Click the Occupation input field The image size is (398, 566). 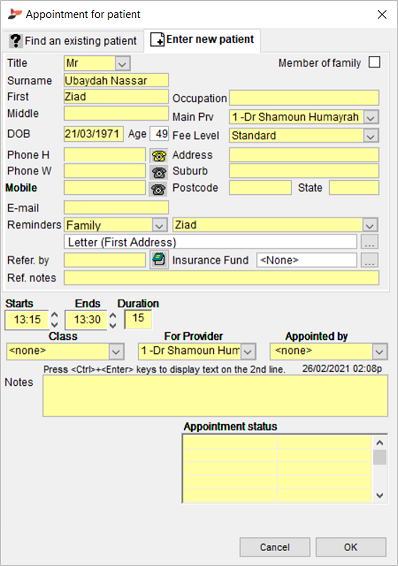coord(304,98)
